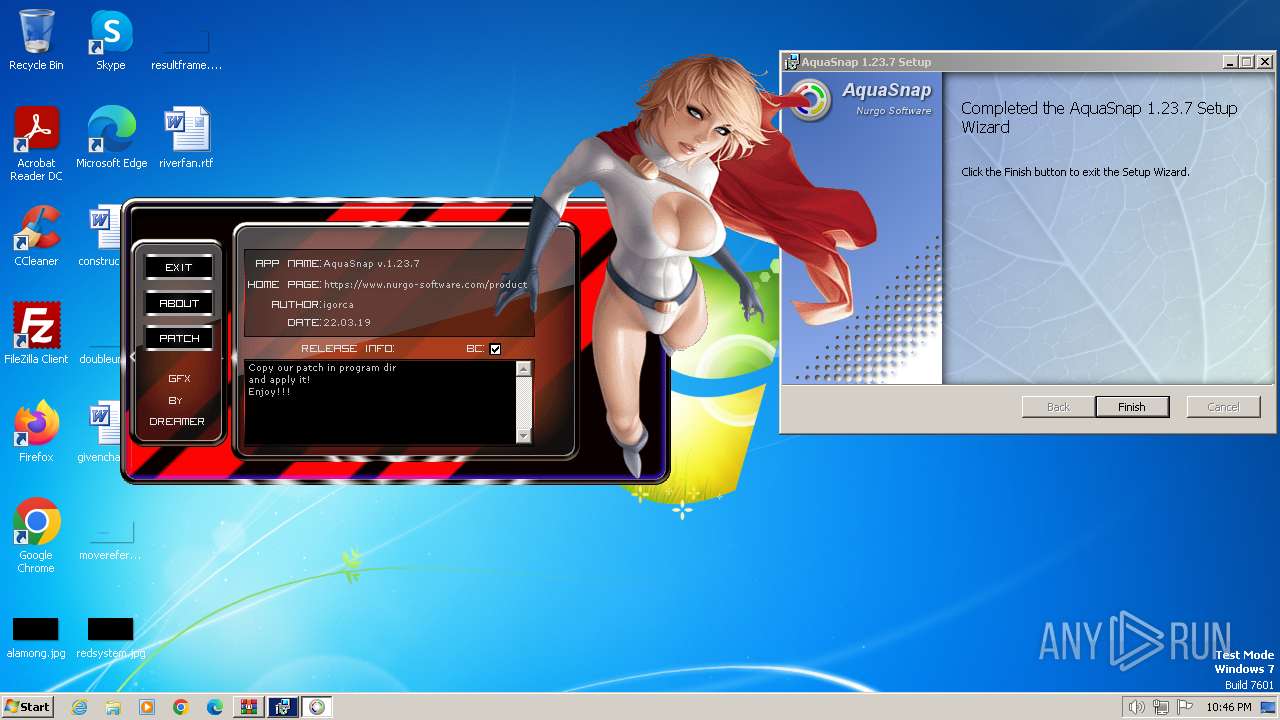Open Windows Media Player from taskbar
This screenshot has width=1280, height=720.
(x=147, y=707)
